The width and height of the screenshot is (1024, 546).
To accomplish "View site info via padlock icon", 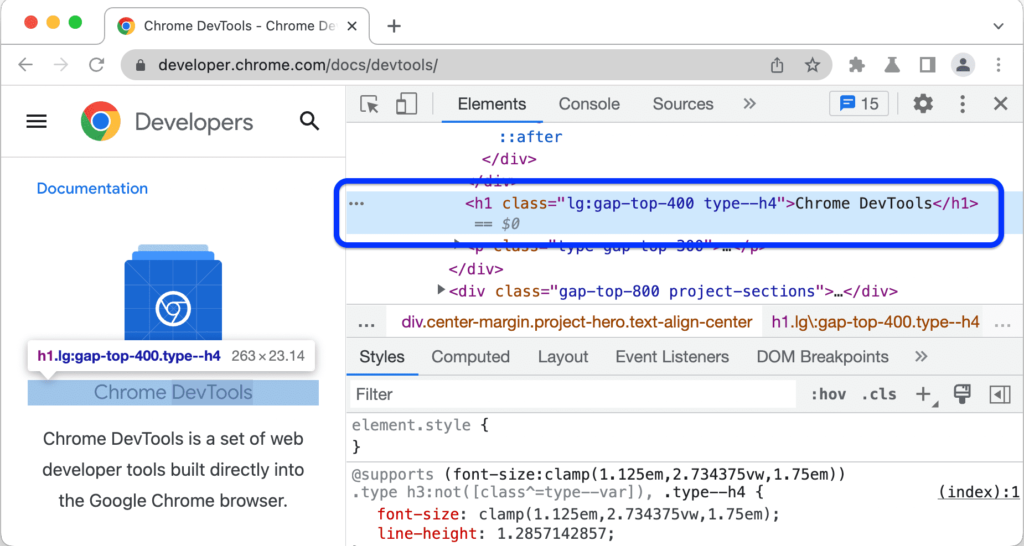I will click(x=140, y=65).
